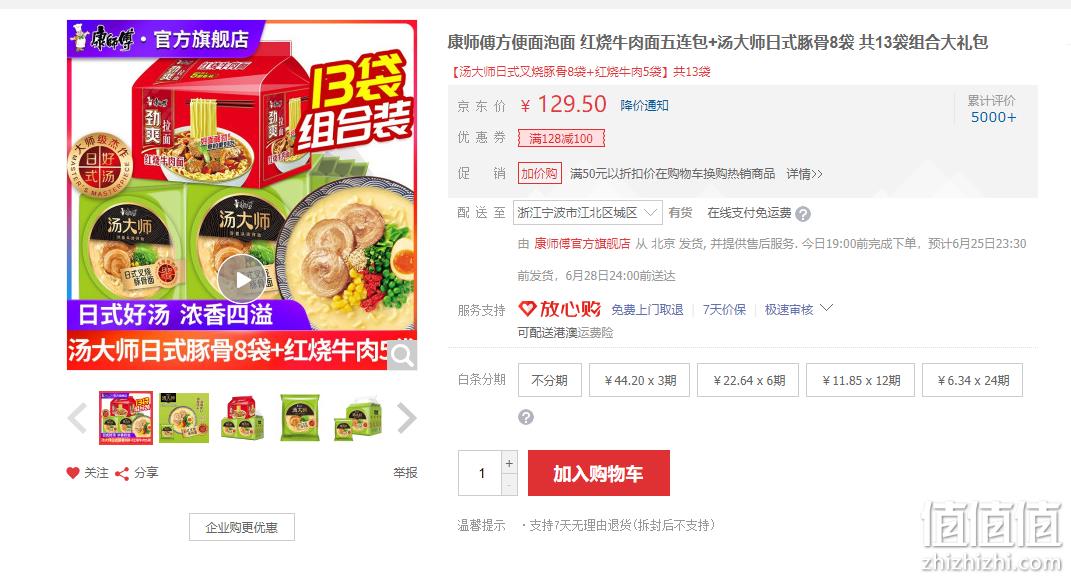Viewport: 1071px width, 580px height.
Task: Open 康师傅官方旗舰店 store link
Action: (x=582, y=244)
